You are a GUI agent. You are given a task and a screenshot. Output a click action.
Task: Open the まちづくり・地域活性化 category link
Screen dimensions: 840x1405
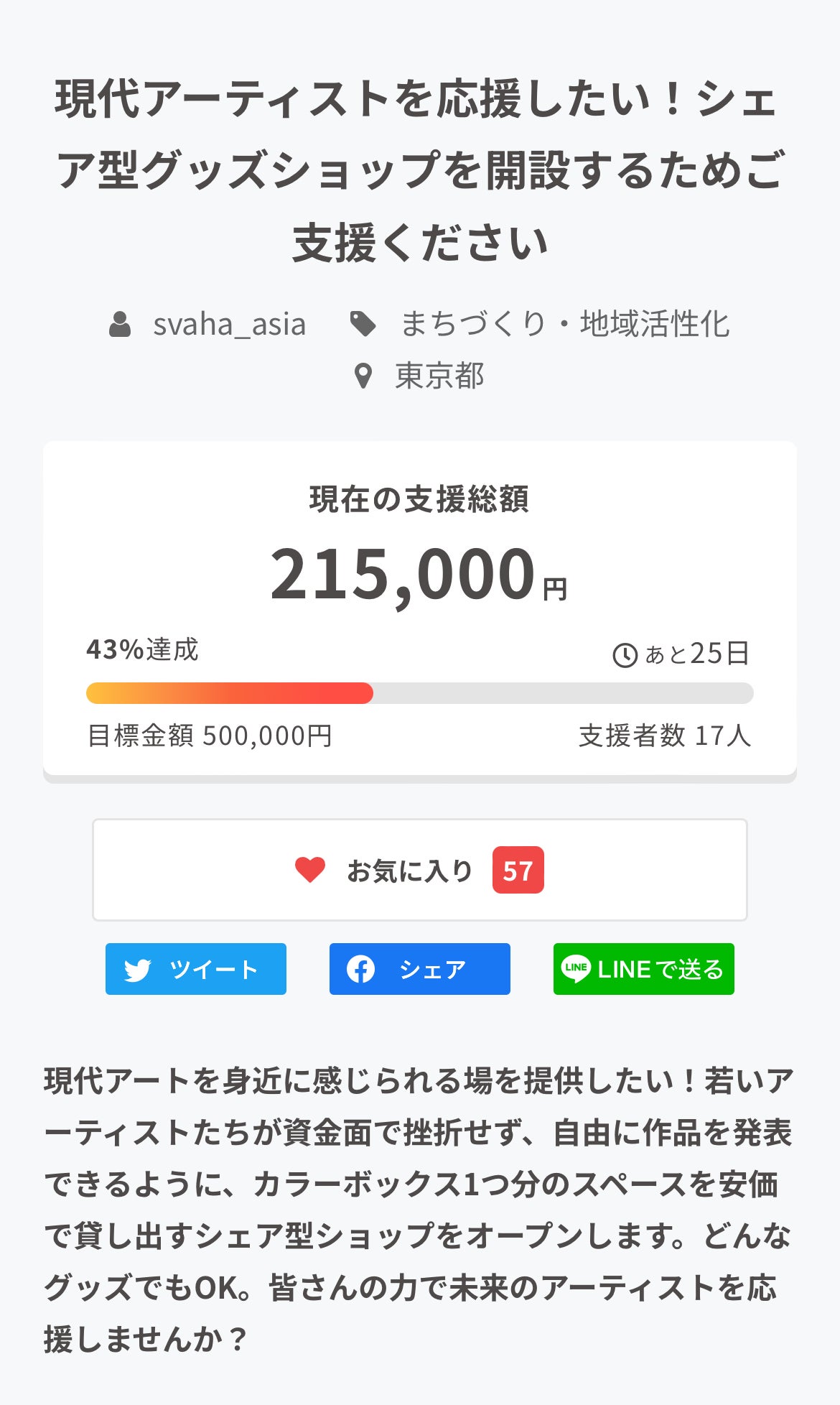point(564,324)
